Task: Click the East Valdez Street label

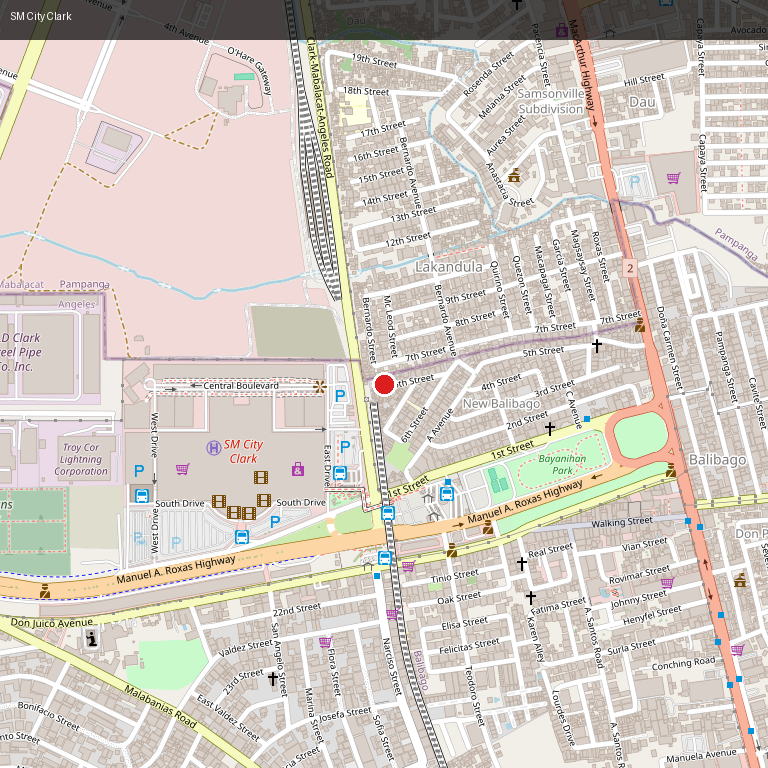Action: pos(228,717)
